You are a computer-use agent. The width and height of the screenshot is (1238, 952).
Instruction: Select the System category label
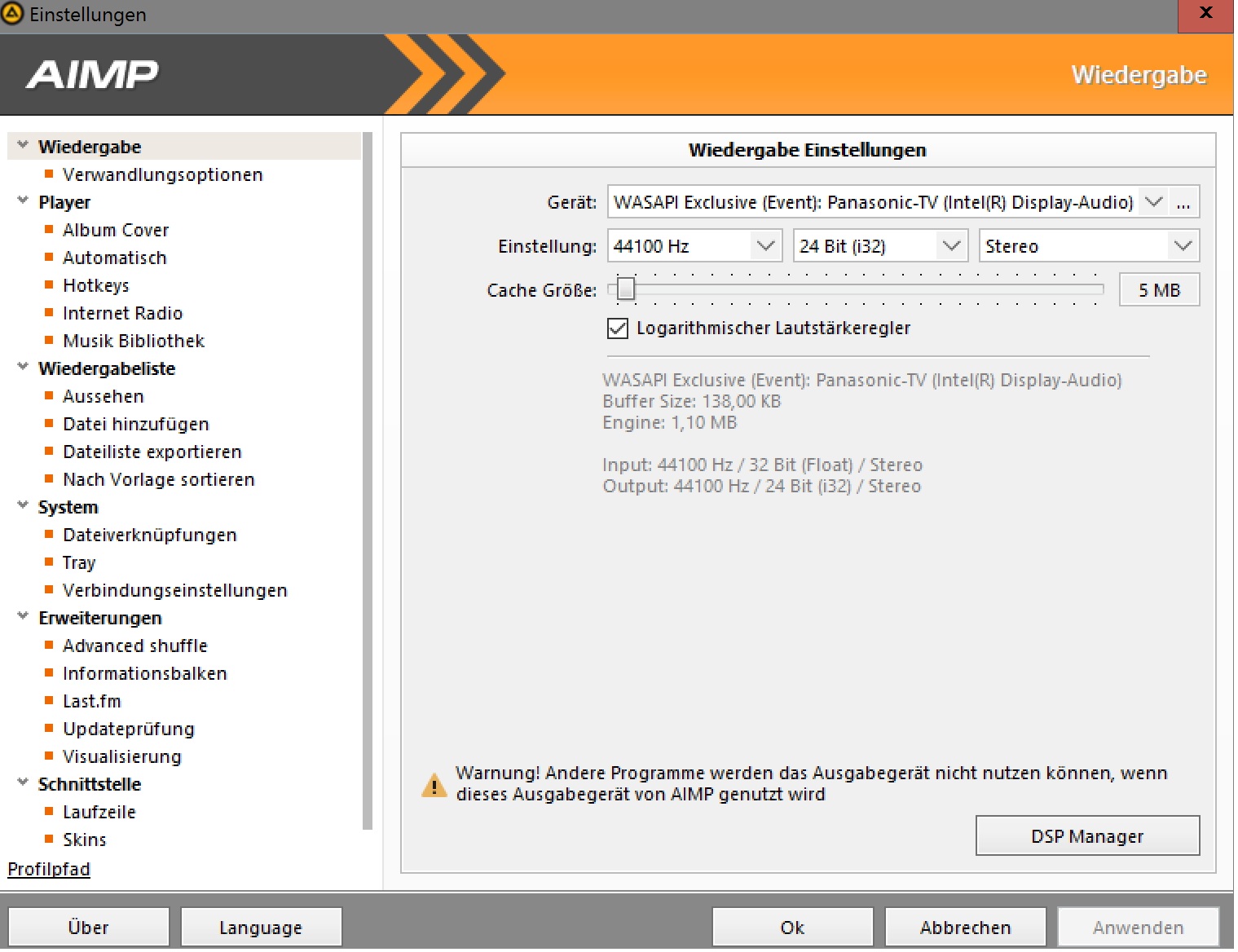pyautogui.click(x=68, y=508)
